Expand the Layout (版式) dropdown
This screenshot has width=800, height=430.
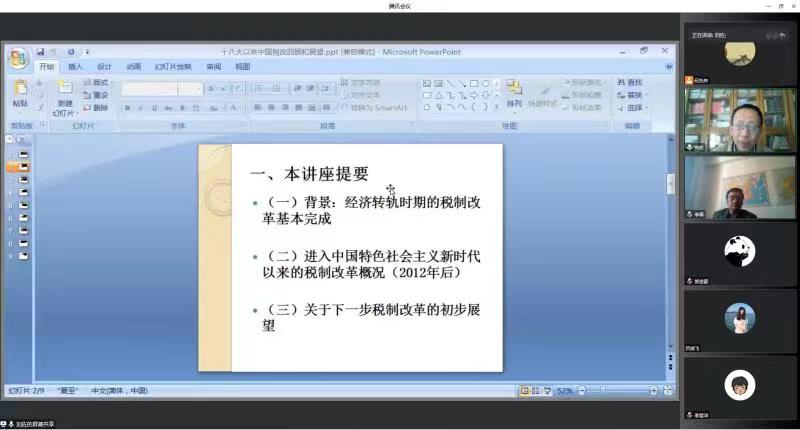click(99, 82)
